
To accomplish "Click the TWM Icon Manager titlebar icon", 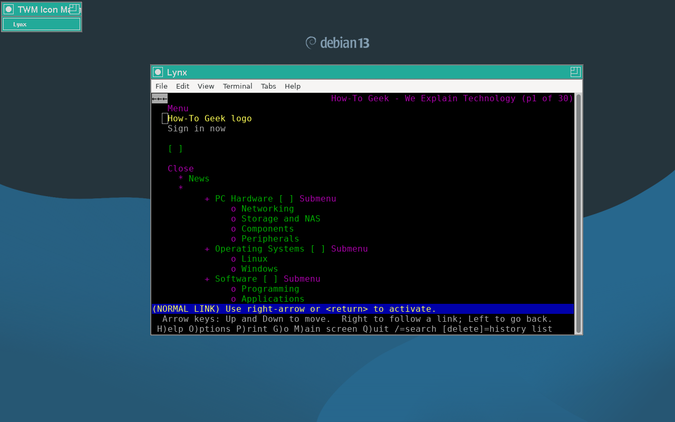I will point(8,9).
